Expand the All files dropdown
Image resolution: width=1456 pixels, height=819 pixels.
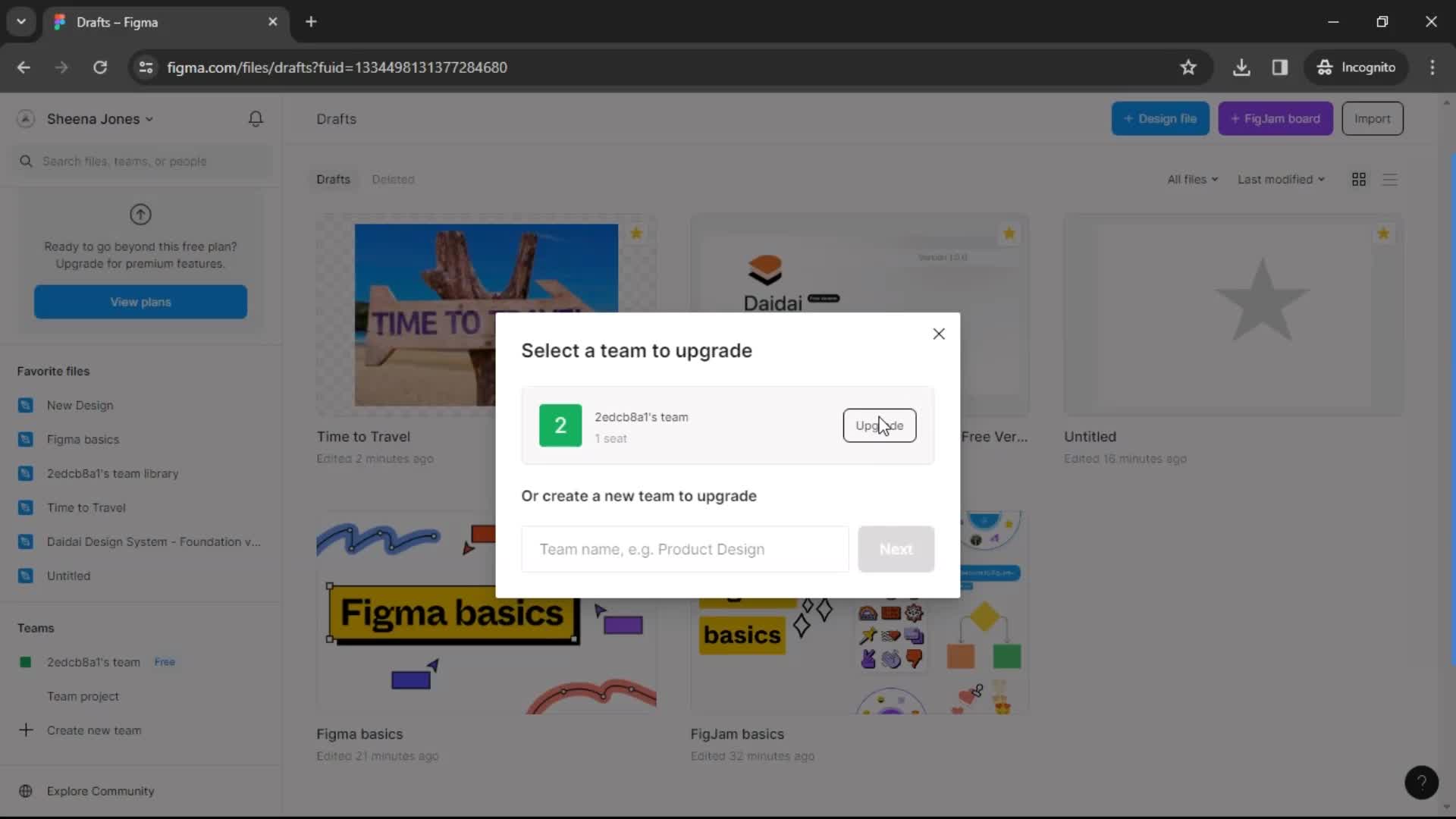(x=1192, y=178)
